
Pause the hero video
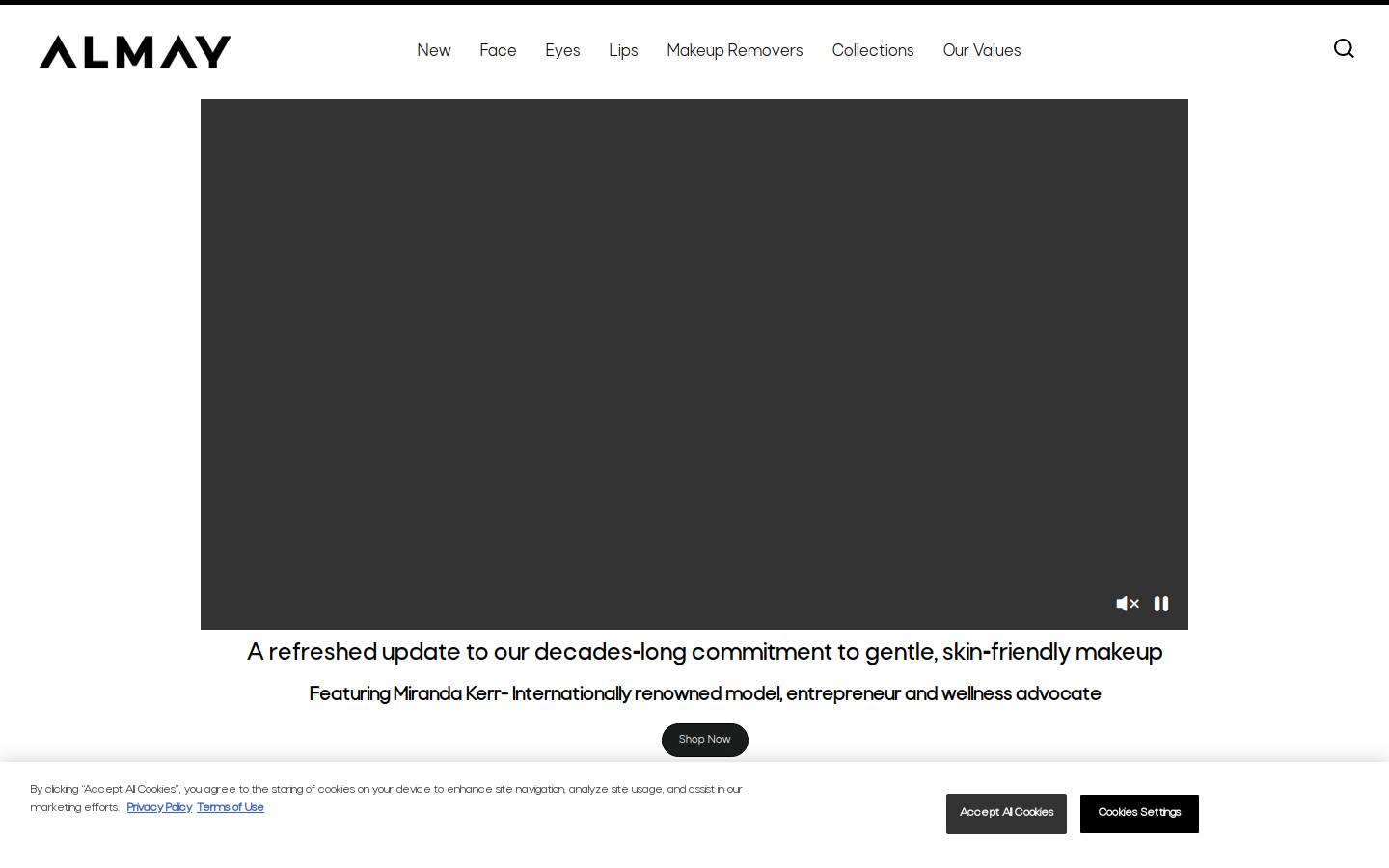point(1161,604)
